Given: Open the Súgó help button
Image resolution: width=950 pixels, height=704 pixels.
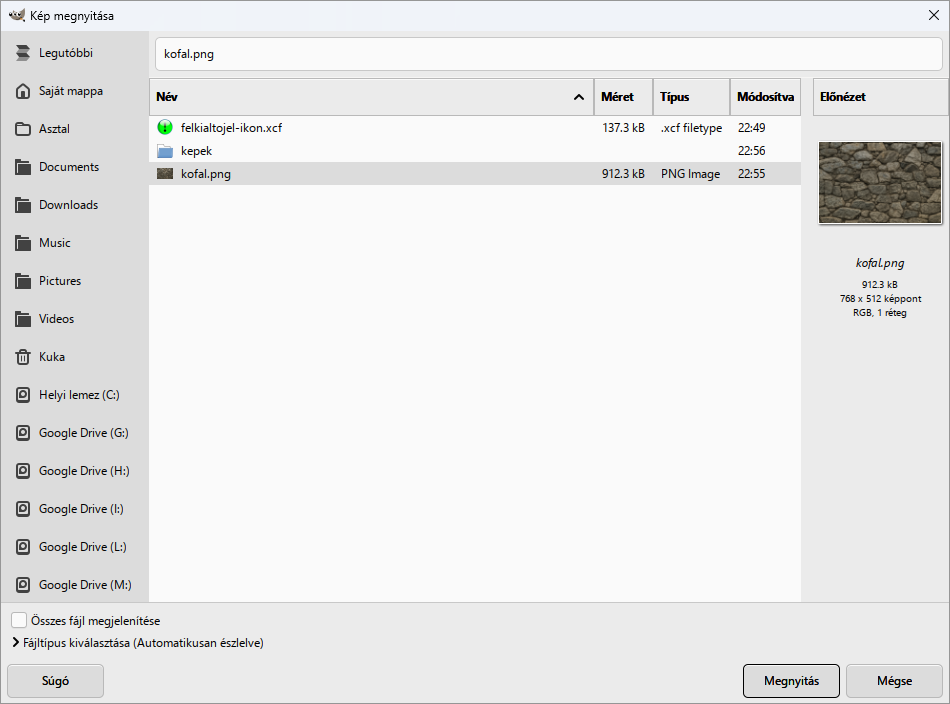Looking at the screenshot, I should (55, 681).
